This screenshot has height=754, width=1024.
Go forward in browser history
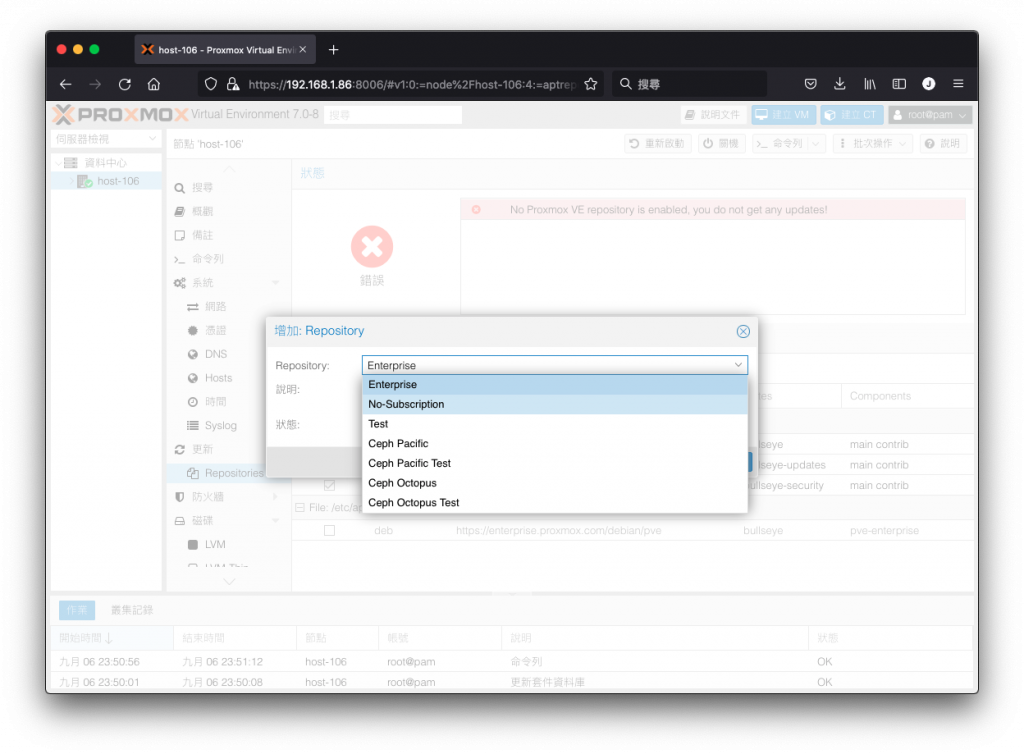[95, 84]
